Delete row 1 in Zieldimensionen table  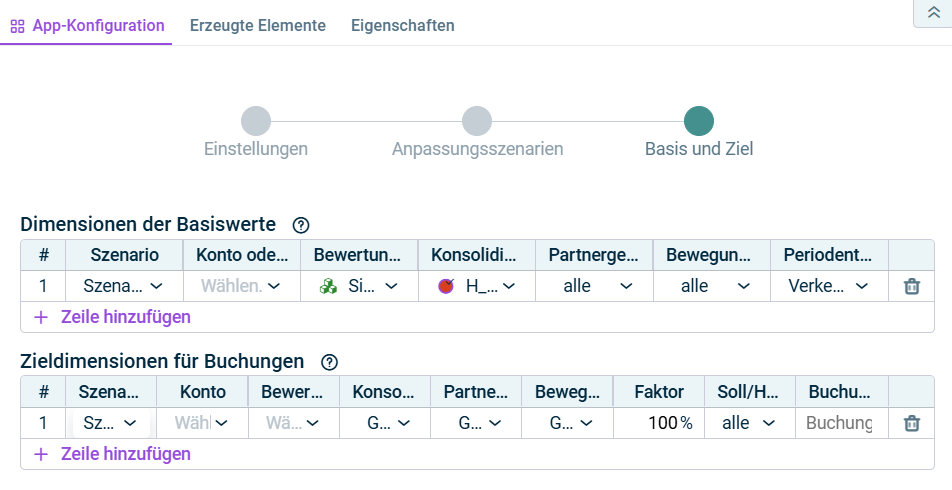point(912,423)
